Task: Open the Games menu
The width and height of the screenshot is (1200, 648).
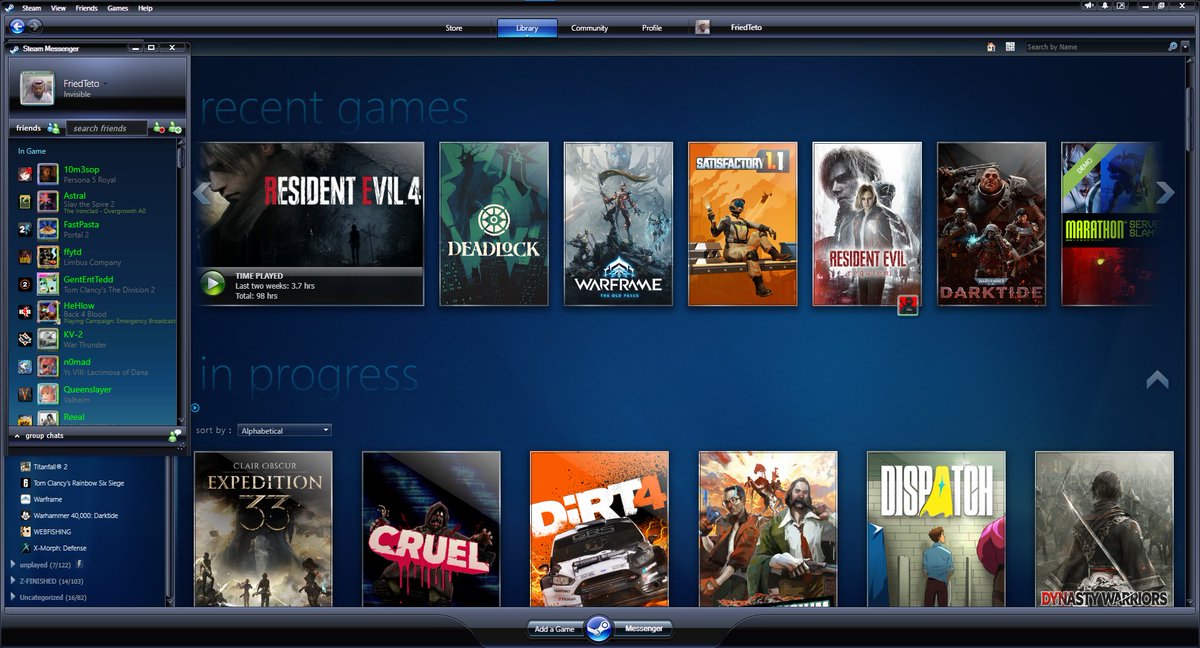Action: click(118, 7)
